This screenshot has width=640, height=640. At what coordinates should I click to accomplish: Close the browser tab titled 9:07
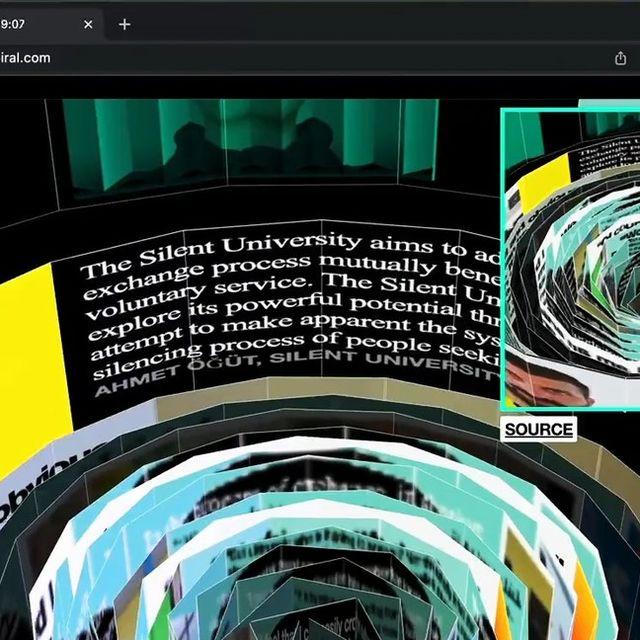click(x=88, y=24)
